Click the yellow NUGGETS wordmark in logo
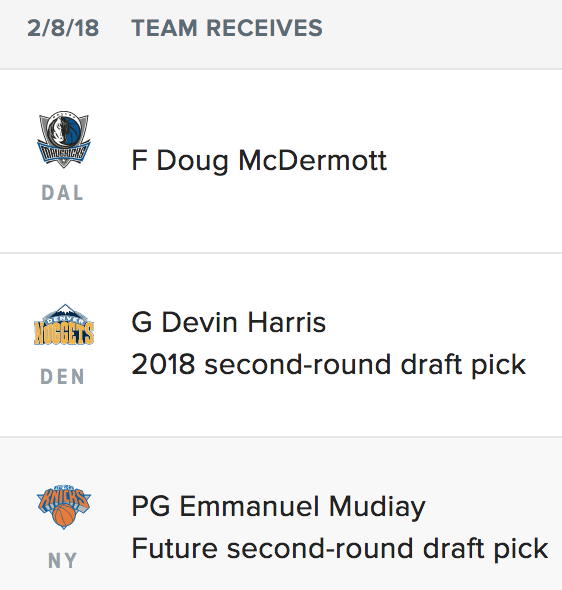The height and width of the screenshot is (590, 562). 64,333
